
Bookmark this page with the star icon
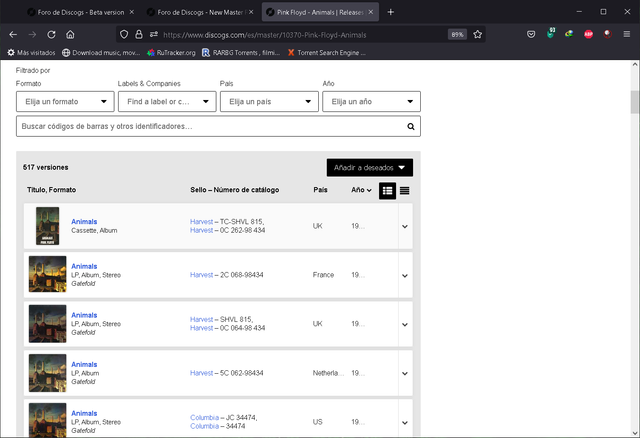pyautogui.click(x=478, y=35)
